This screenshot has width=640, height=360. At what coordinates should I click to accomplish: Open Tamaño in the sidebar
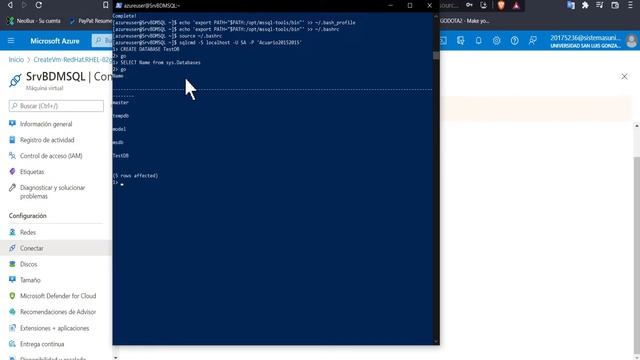pyautogui.click(x=30, y=280)
